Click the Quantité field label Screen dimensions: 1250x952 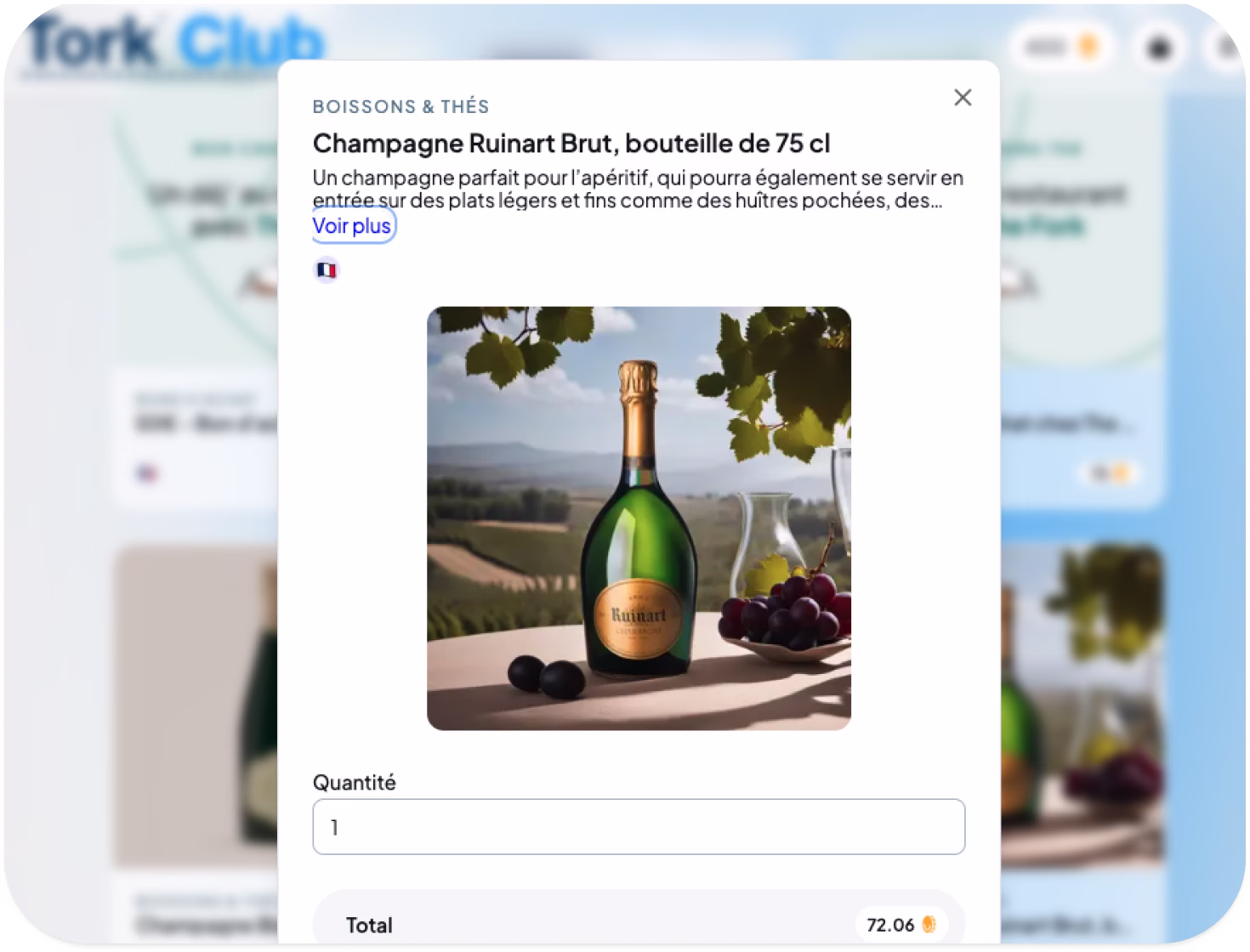[x=354, y=782]
